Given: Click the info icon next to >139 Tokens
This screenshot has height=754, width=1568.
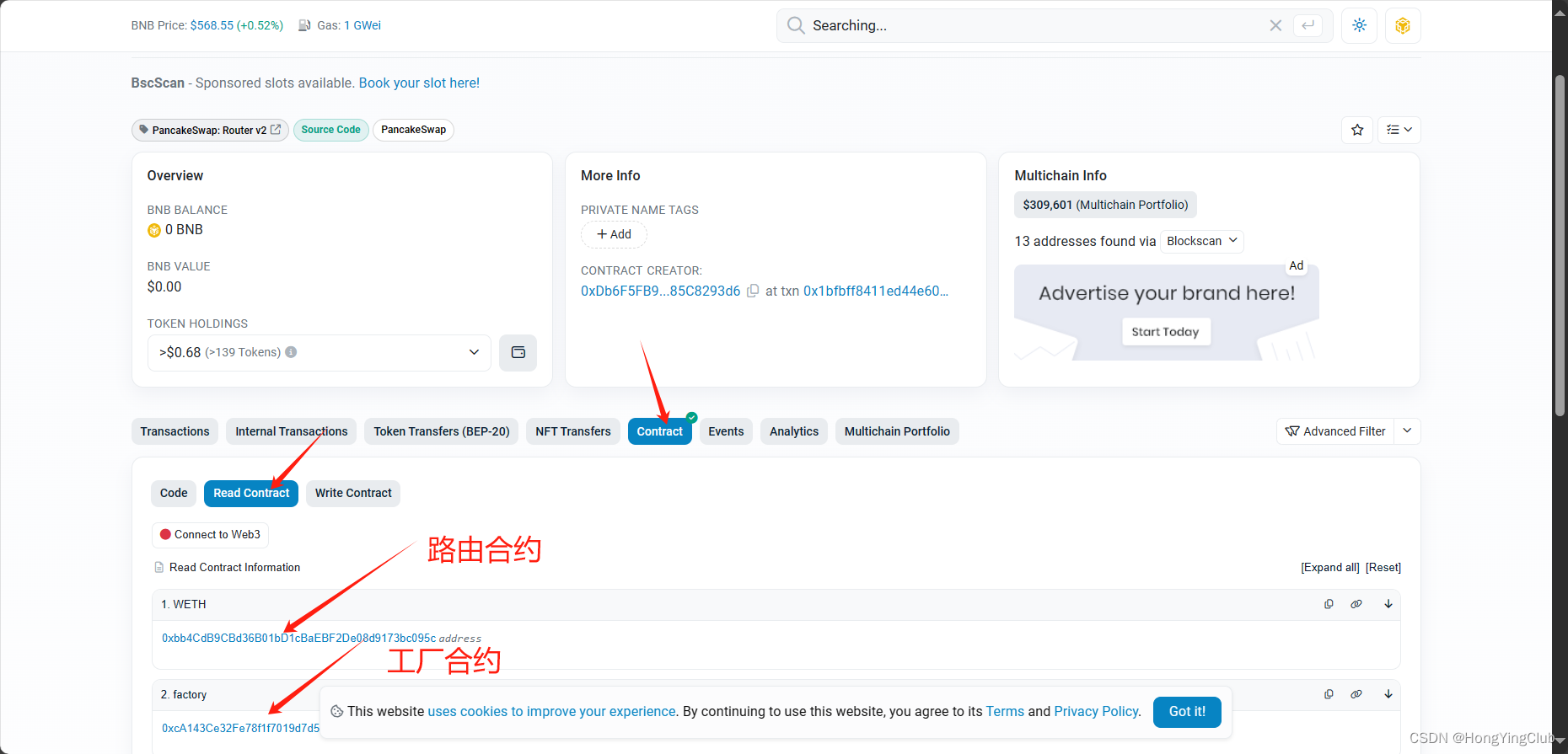Looking at the screenshot, I should pos(291,352).
